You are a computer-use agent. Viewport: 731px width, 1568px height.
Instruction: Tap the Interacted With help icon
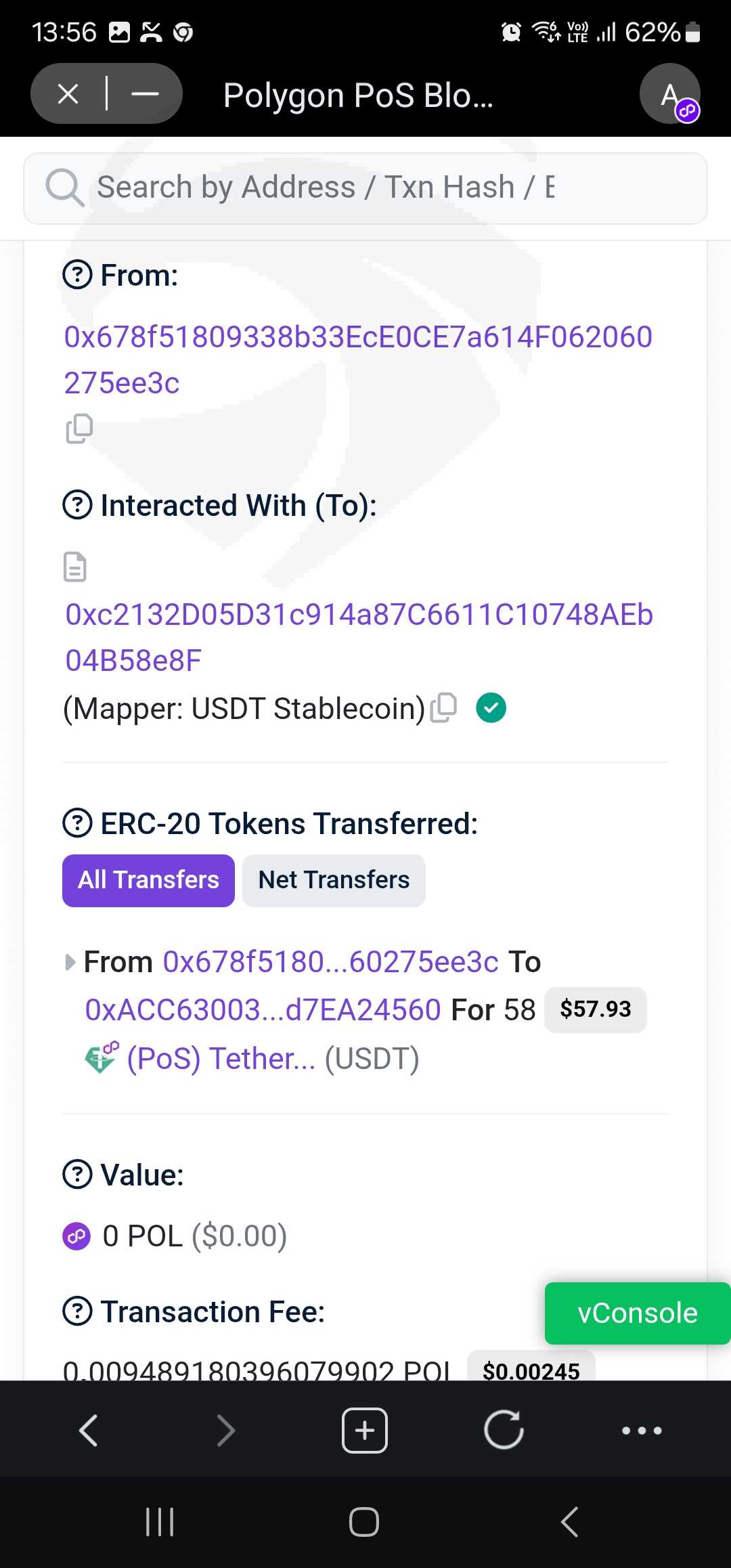[x=77, y=505]
